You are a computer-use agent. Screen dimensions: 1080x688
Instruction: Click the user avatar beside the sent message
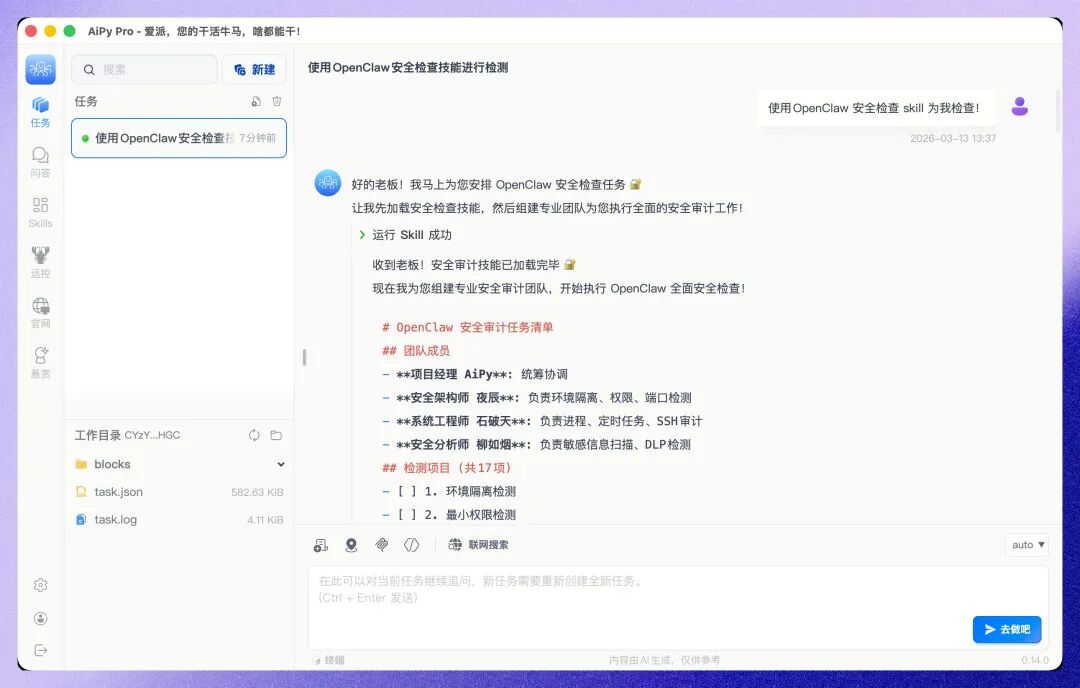[x=1019, y=107]
